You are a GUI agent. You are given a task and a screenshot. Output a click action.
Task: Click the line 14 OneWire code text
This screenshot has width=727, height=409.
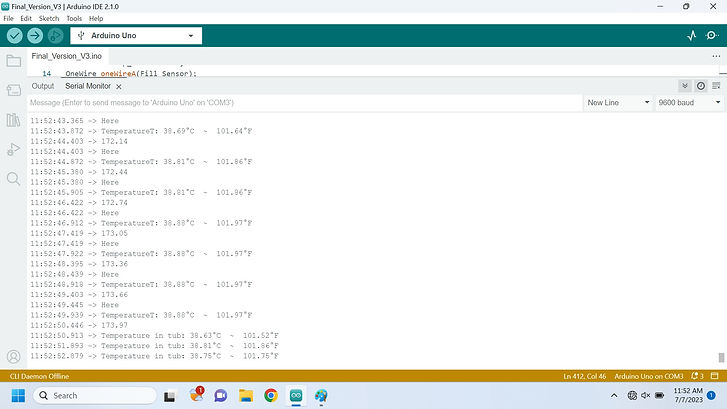(131, 73)
